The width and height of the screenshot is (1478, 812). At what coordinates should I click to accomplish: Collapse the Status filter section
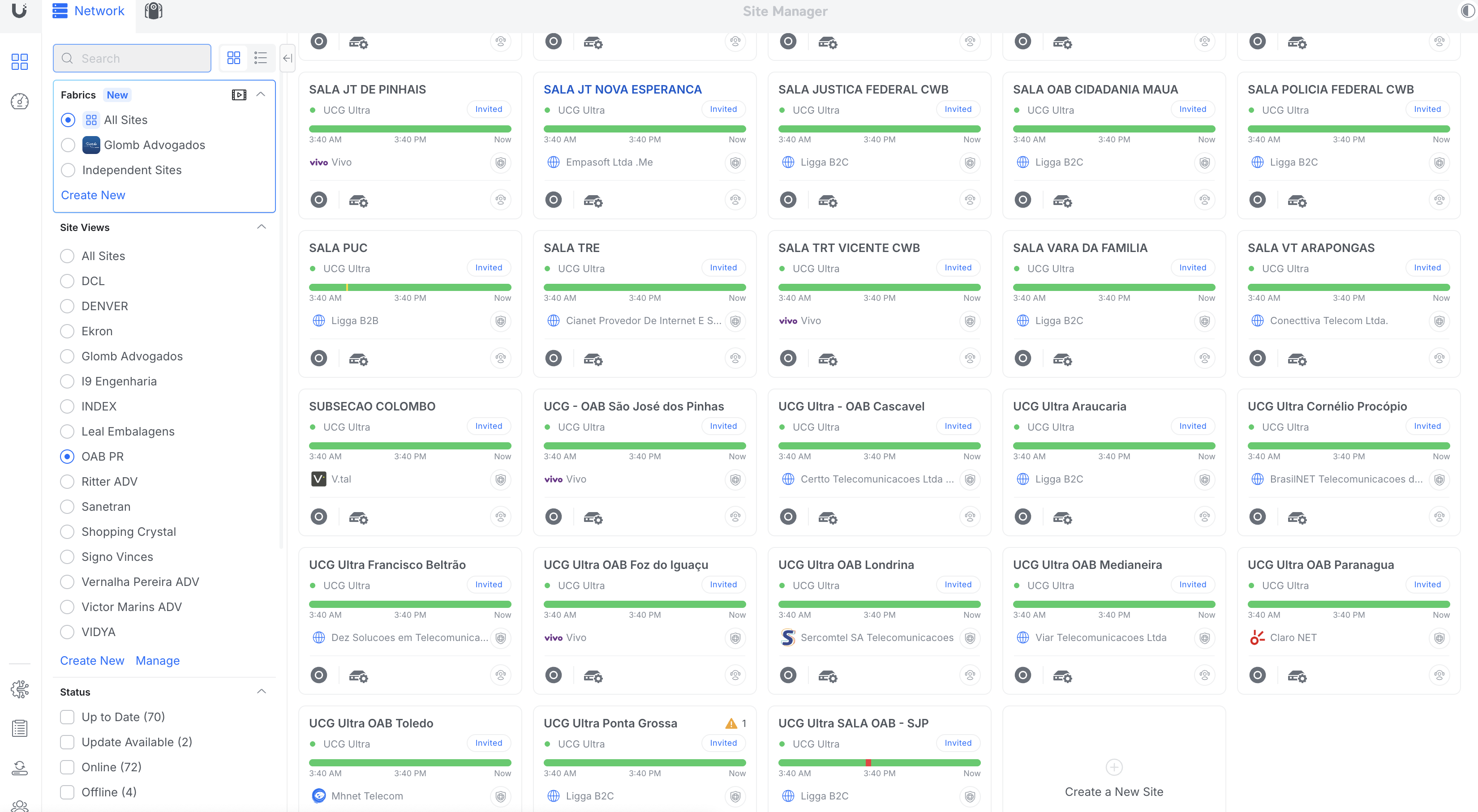262,692
